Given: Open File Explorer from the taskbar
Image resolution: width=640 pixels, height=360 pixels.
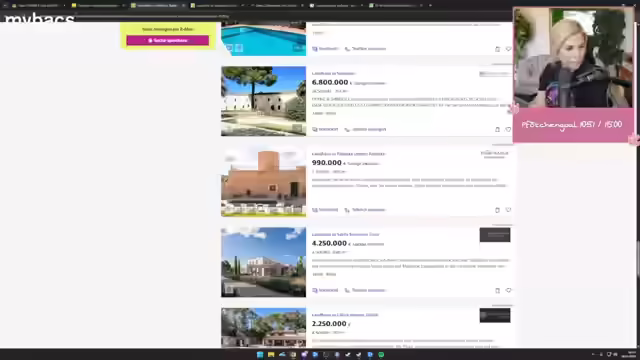Looking at the screenshot, I should click(x=271, y=355).
